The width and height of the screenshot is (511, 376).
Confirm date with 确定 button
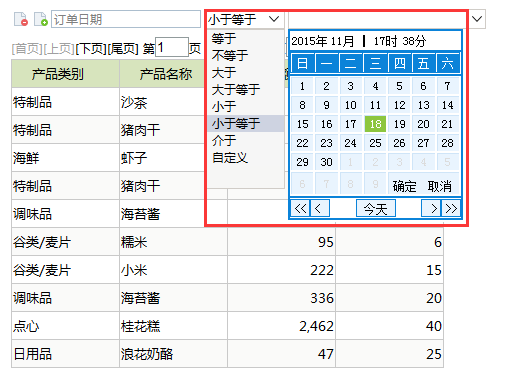point(404,186)
